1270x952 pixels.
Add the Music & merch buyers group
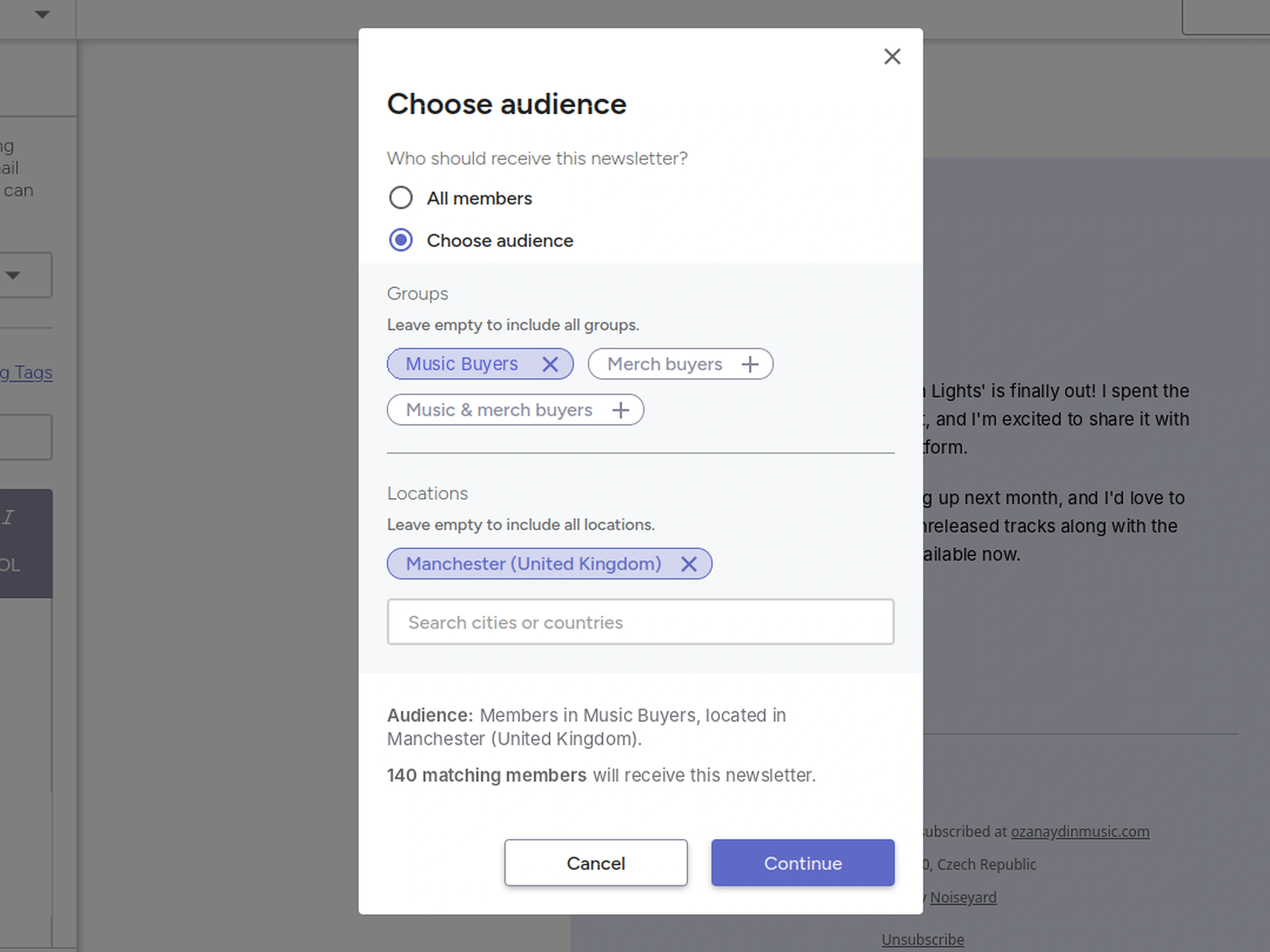coord(620,410)
